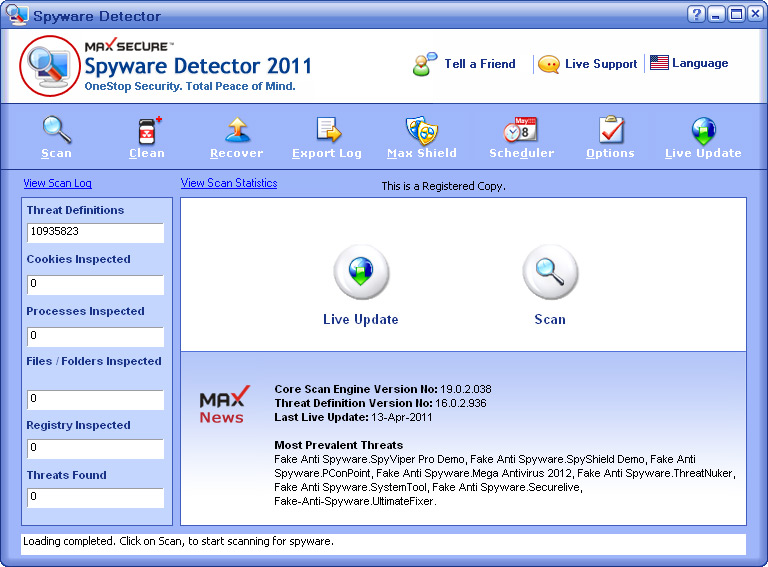Minimize the Spyware Detector window
The height and width of the screenshot is (567, 768).
tap(716, 14)
